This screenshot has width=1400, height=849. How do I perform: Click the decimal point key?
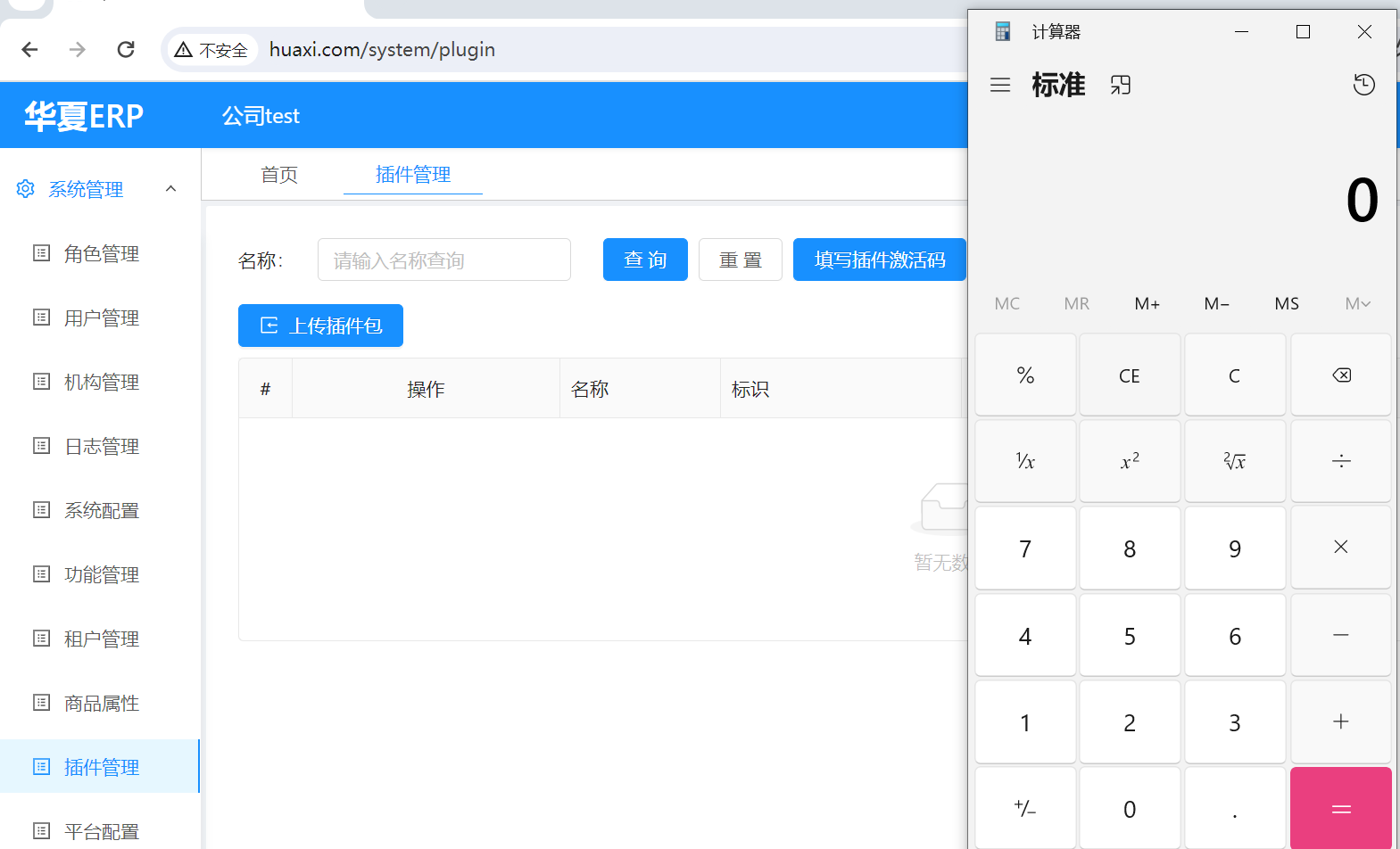click(1235, 808)
